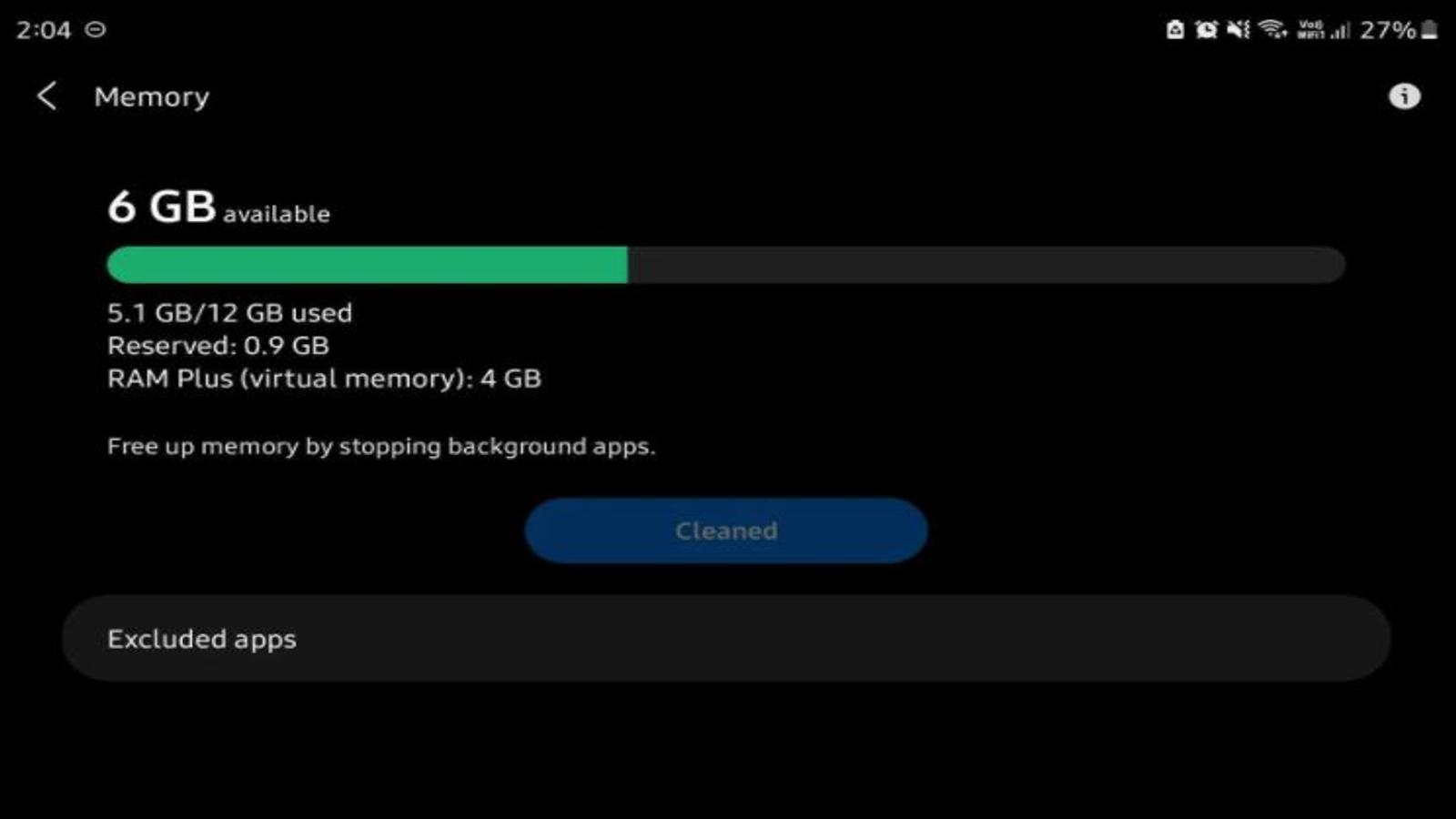This screenshot has width=1456, height=819.
Task: Tap the 6 GB available heading
Action: tap(218, 207)
